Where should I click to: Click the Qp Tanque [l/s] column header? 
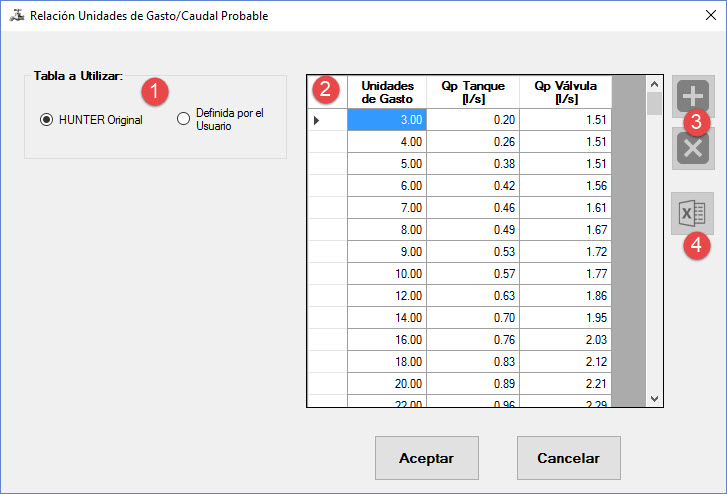tap(473, 92)
